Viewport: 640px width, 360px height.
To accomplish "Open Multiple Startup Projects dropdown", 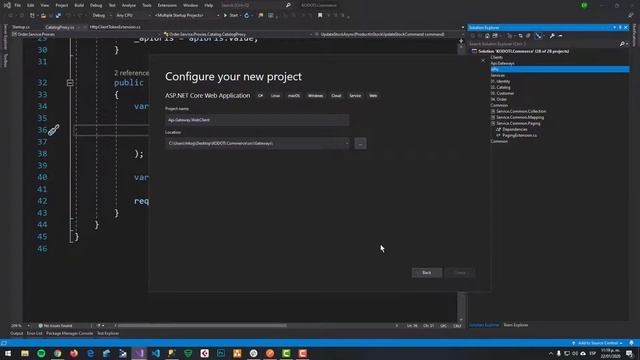I will [187, 16].
